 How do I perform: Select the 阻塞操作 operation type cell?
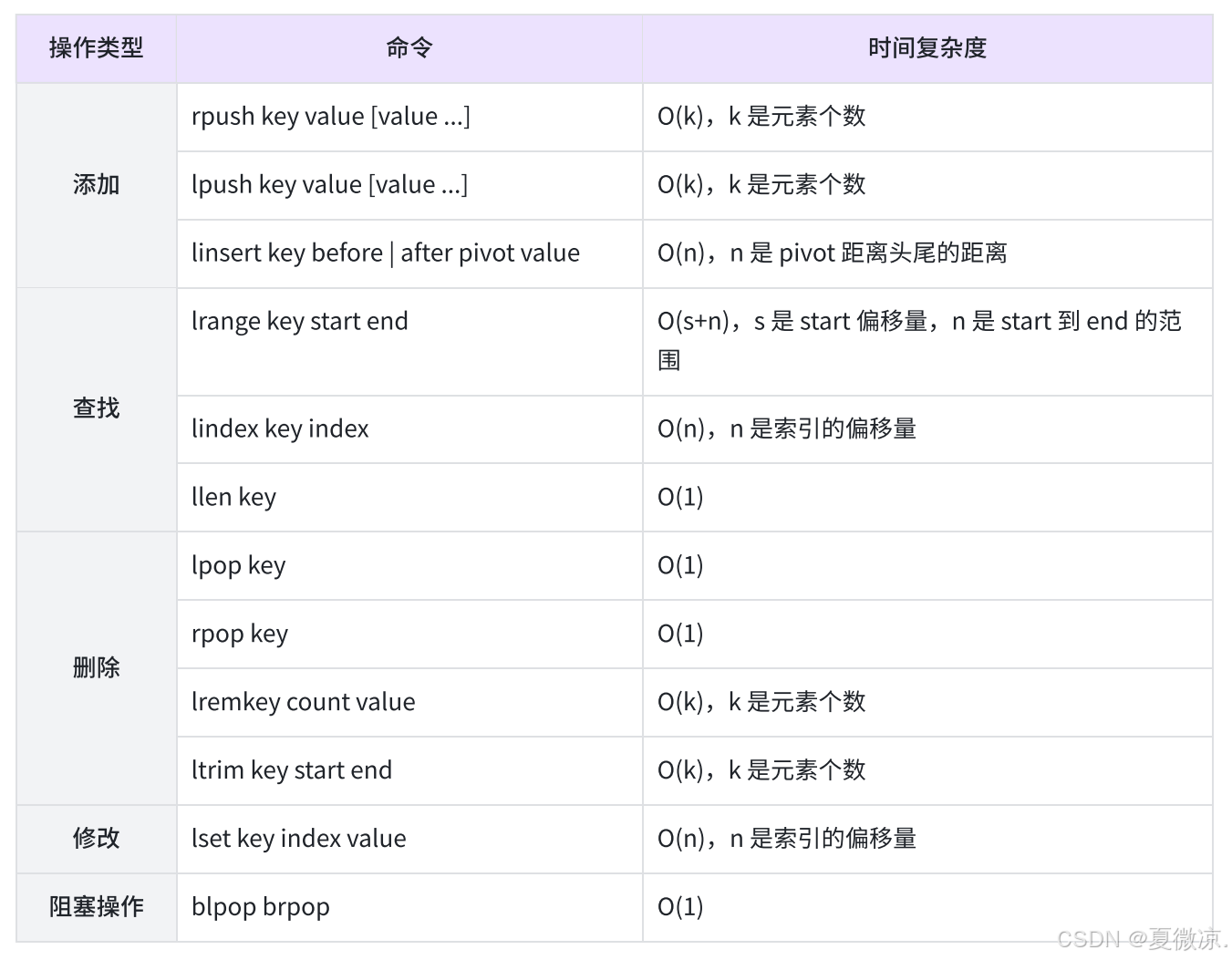96,906
